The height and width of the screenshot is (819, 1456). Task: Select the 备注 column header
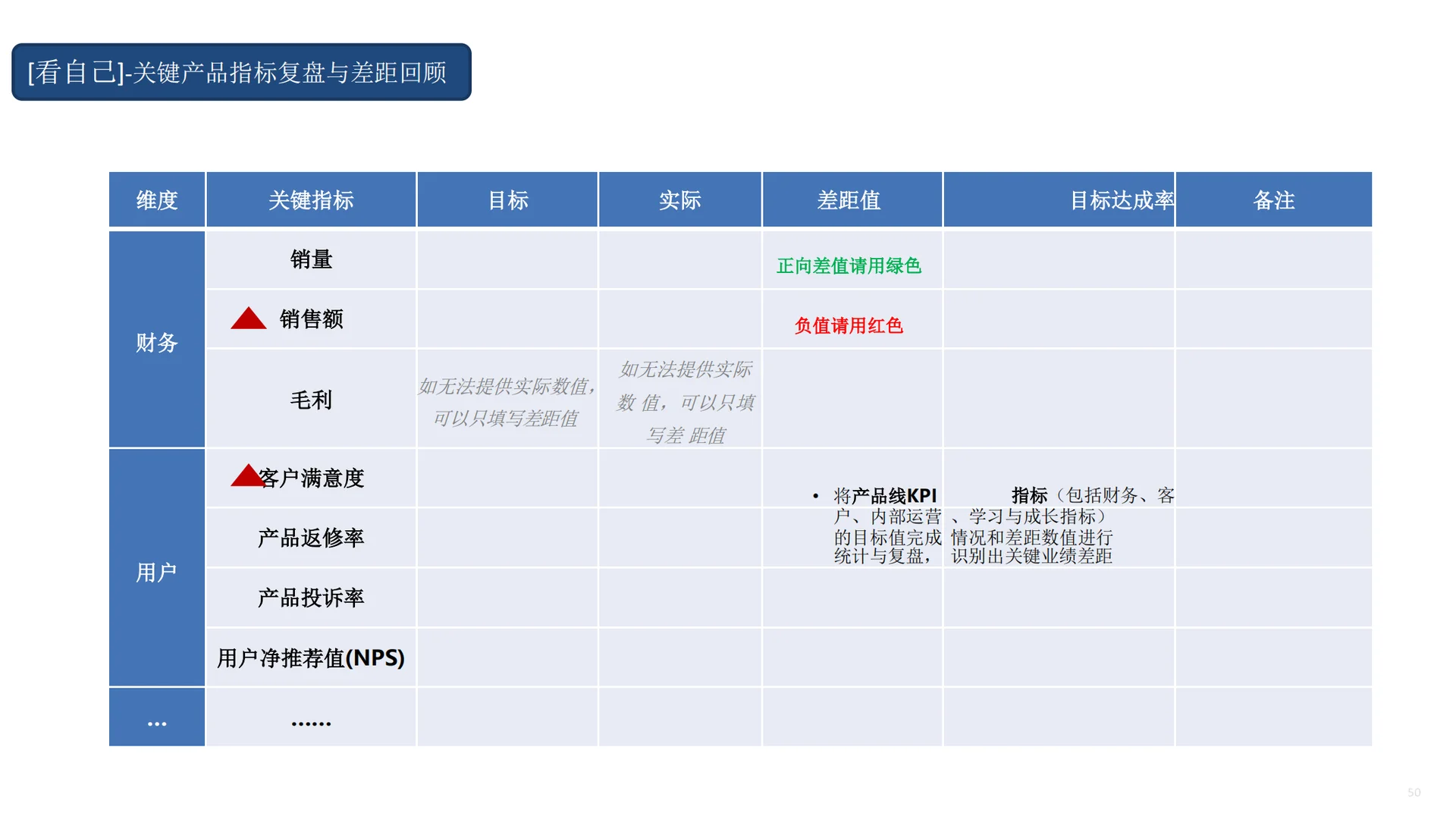[1274, 199]
